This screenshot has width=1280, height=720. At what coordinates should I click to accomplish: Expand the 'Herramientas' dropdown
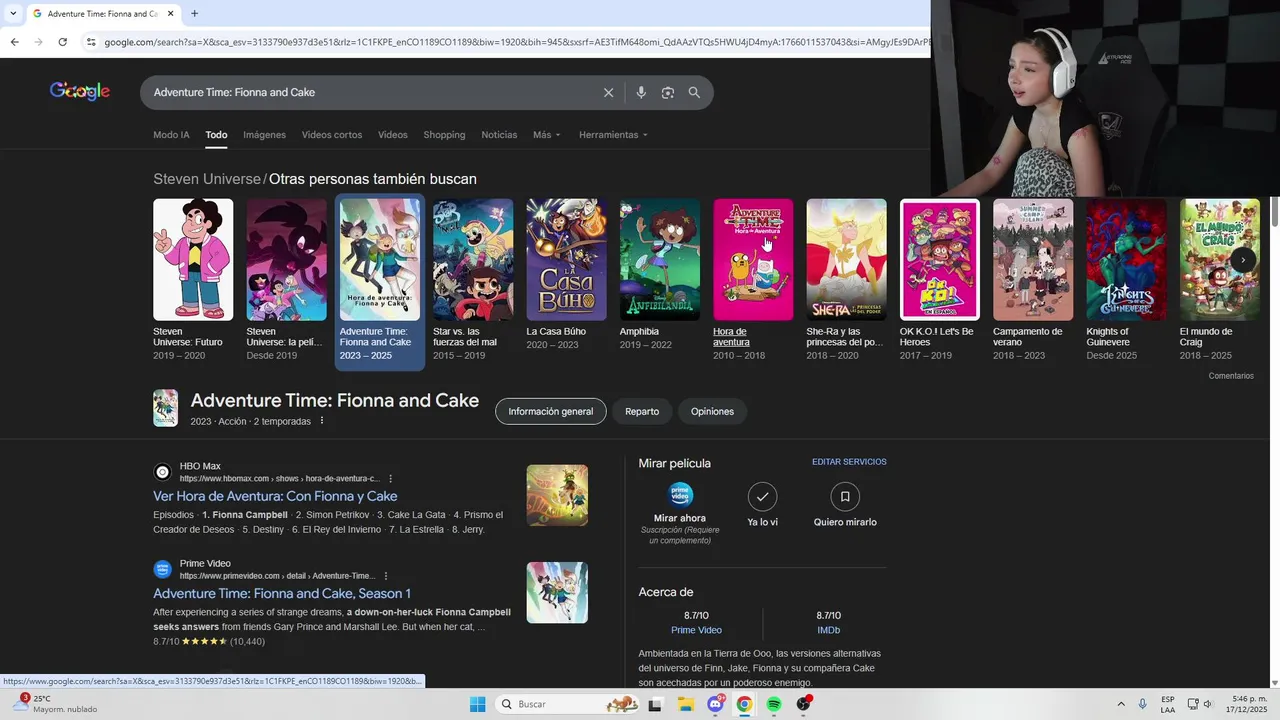(613, 135)
